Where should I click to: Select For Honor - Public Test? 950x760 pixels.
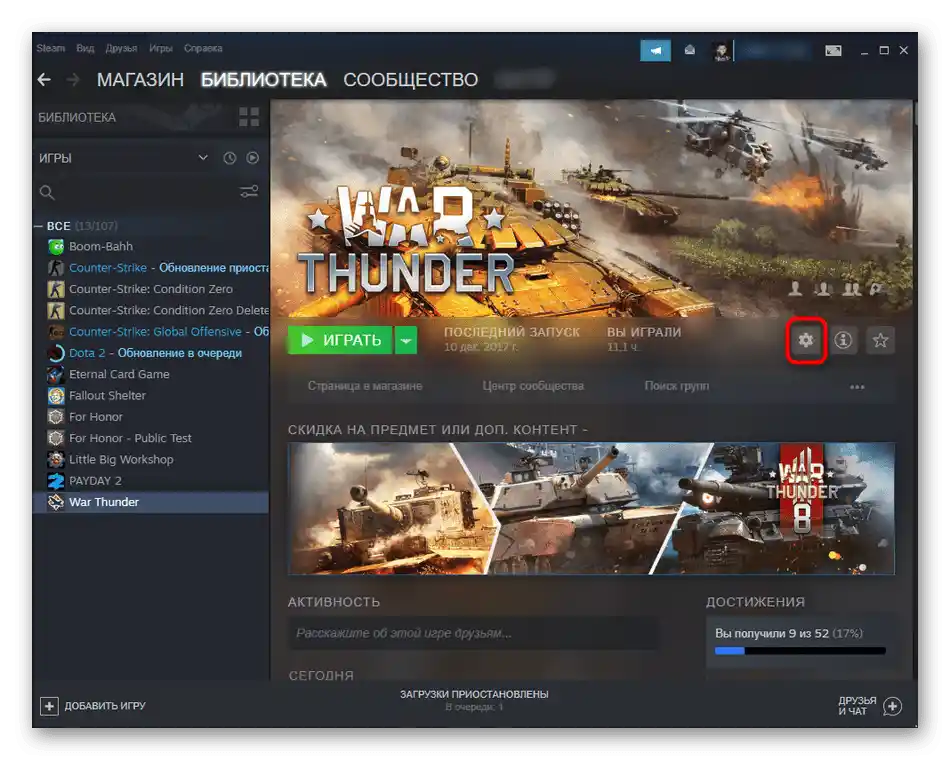pos(151,438)
